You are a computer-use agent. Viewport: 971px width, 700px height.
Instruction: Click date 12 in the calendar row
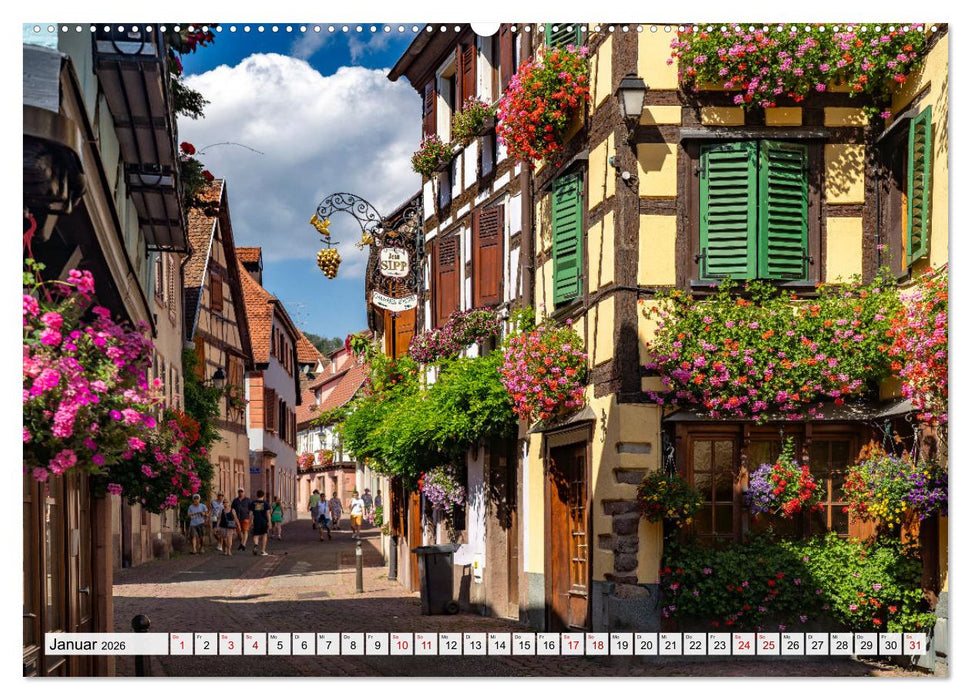click(450, 644)
